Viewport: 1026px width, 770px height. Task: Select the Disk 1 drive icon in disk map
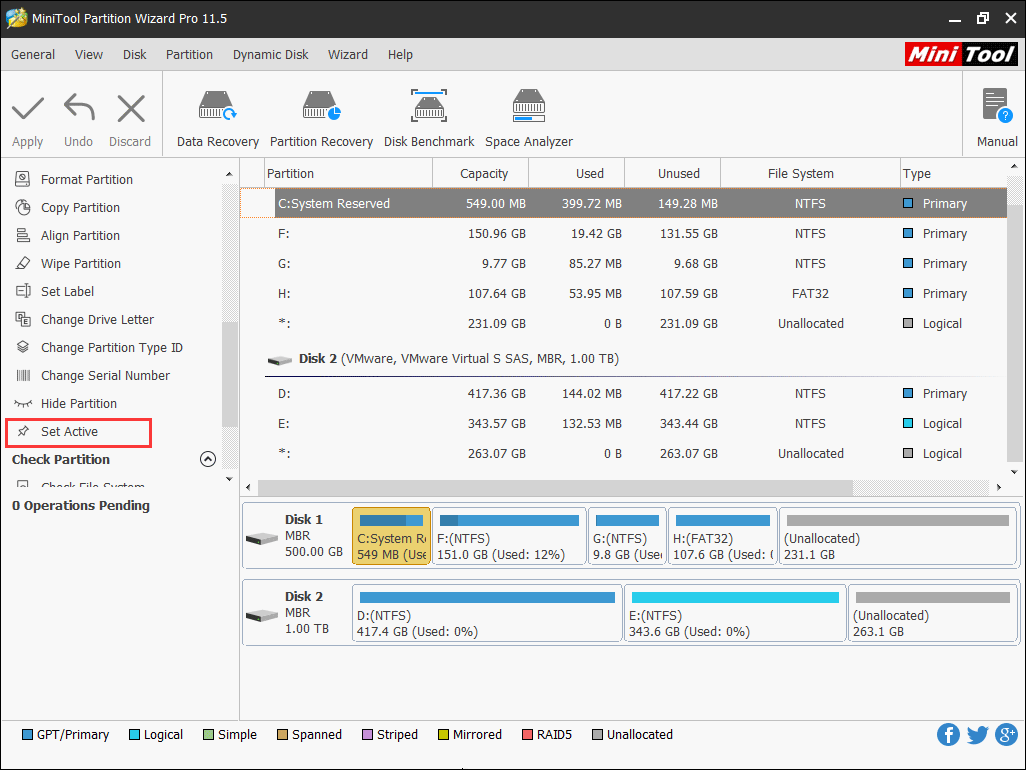pos(262,538)
